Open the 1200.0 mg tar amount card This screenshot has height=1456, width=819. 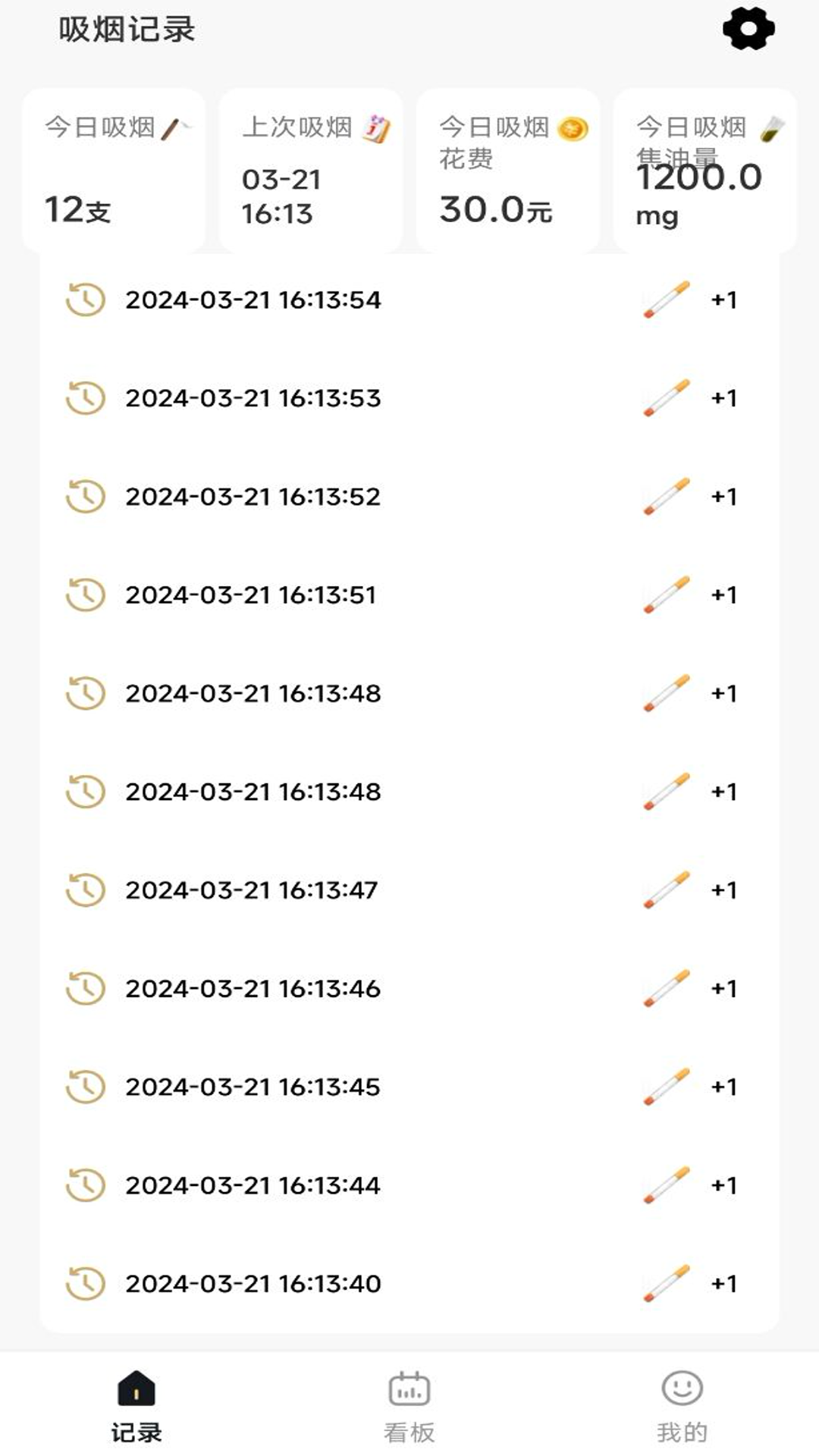[705, 171]
